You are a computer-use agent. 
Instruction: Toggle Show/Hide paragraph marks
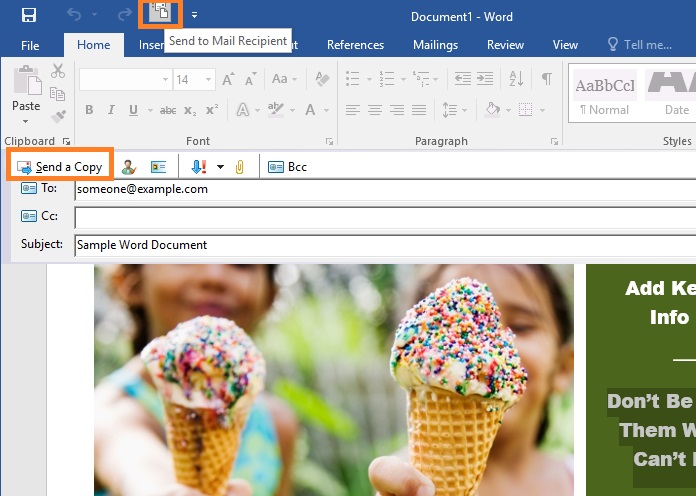[x=547, y=79]
